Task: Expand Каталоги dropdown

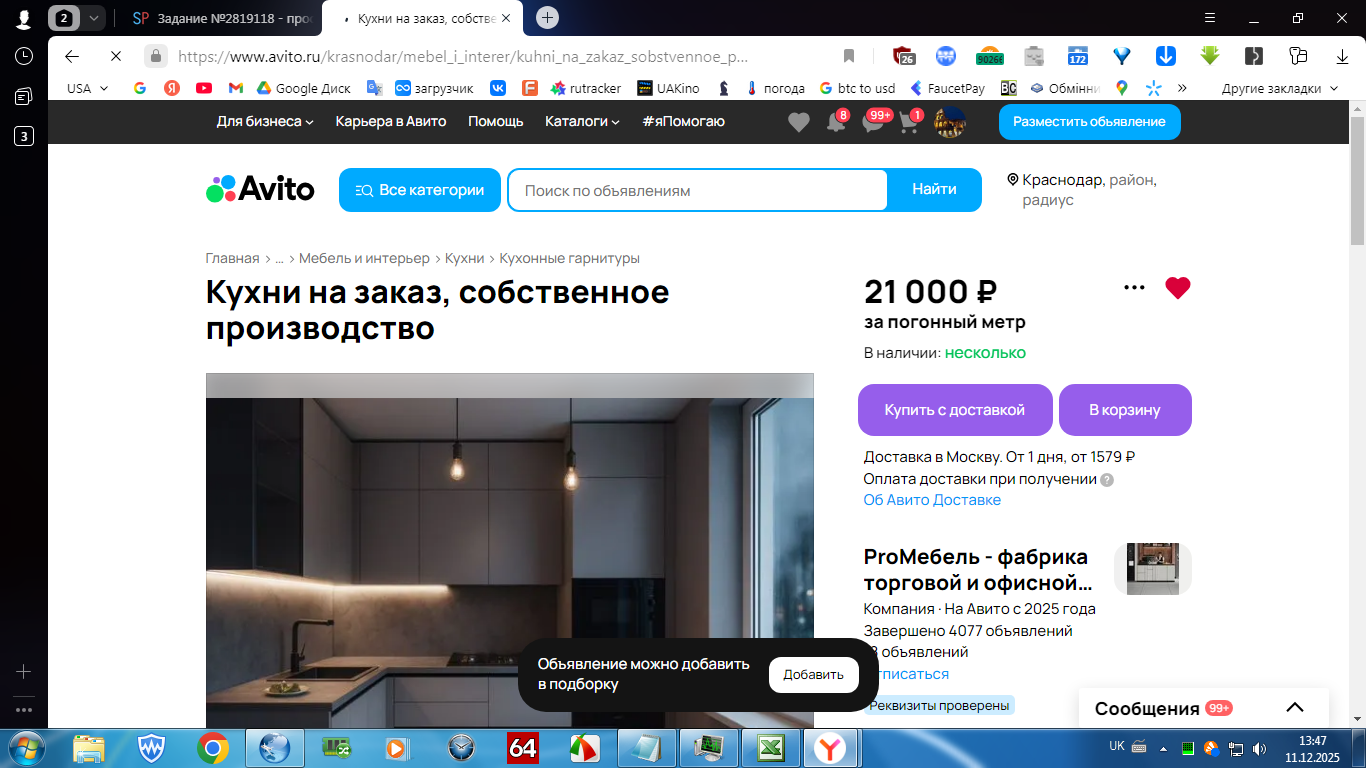Action: (582, 121)
